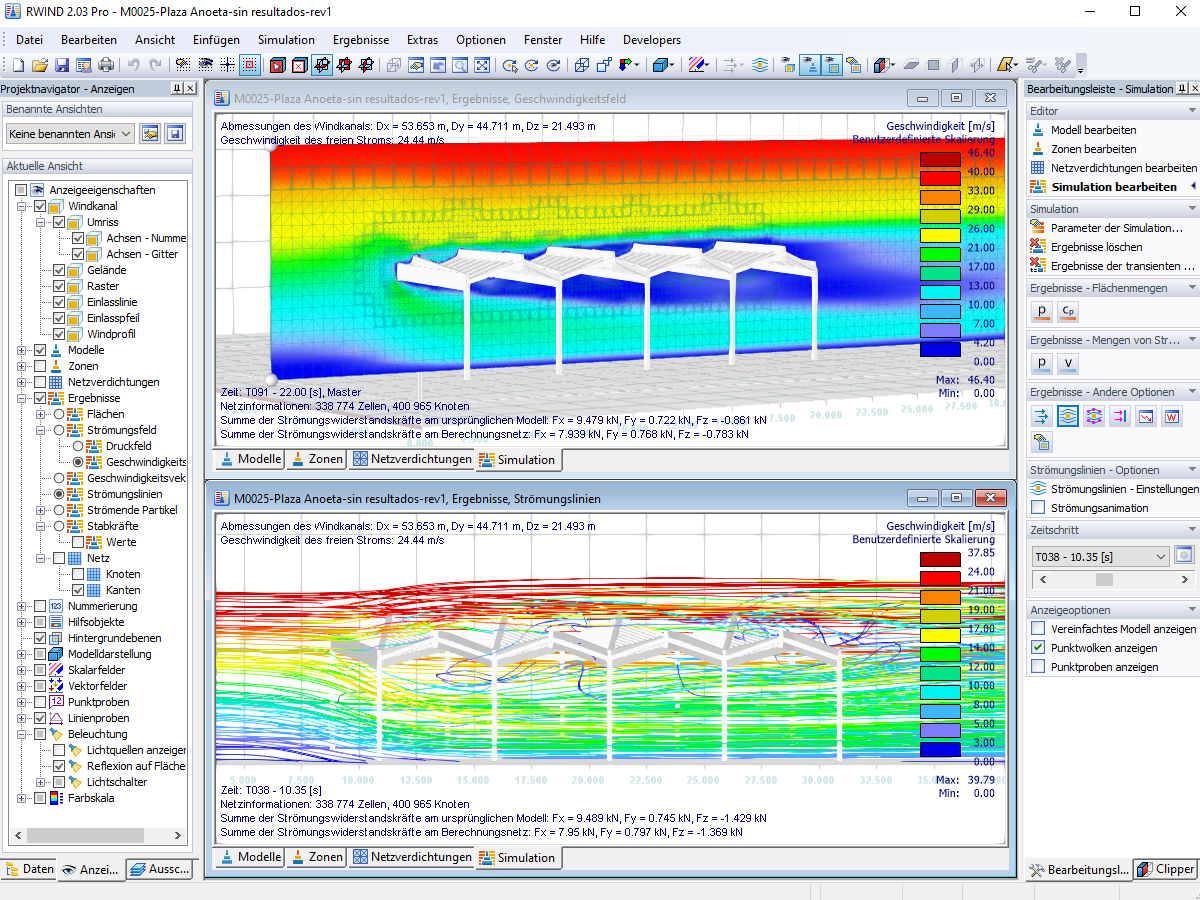Click the streamlines icon in the top toolbar
This screenshot has width=1200, height=900.
click(760, 65)
